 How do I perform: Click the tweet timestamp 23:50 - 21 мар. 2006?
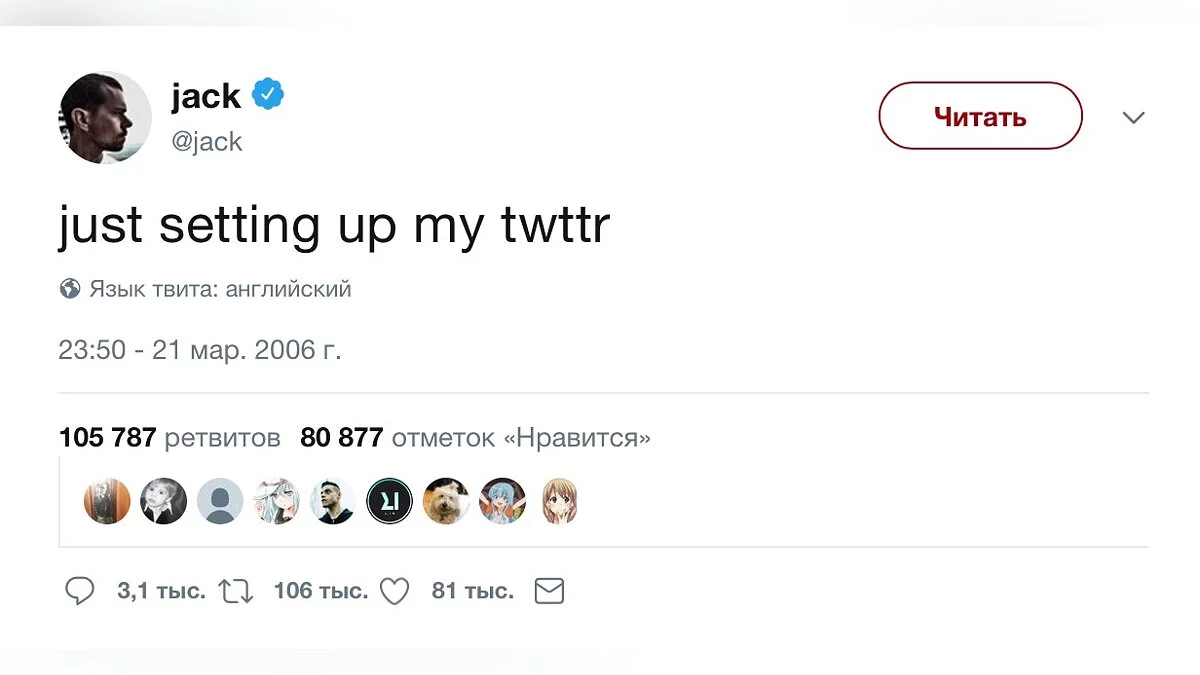click(200, 351)
